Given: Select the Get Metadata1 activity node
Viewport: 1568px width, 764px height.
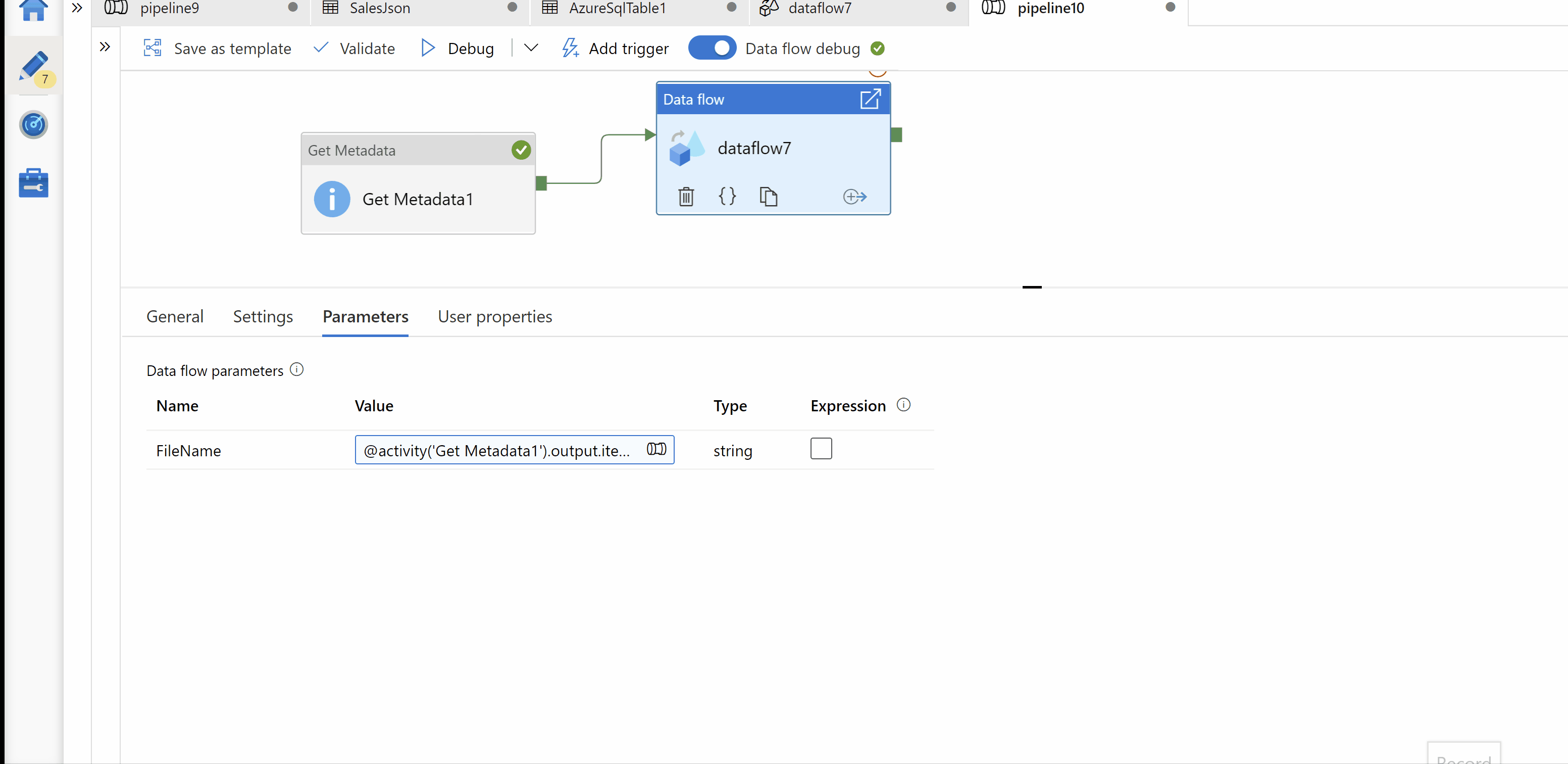Looking at the screenshot, I should 418,199.
